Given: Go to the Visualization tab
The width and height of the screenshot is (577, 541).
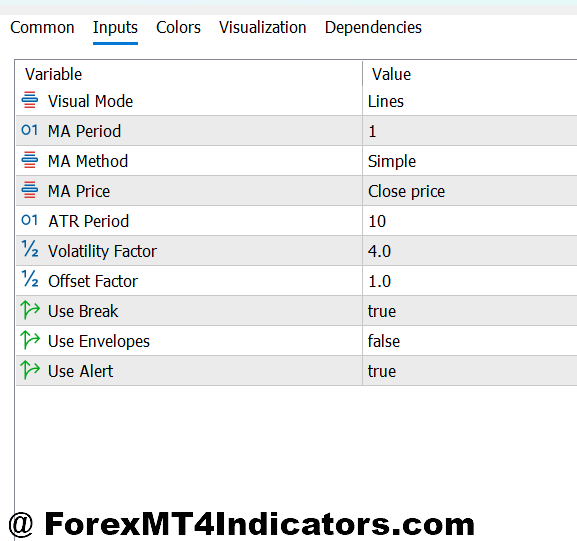Looking at the screenshot, I should click(x=263, y=28).
